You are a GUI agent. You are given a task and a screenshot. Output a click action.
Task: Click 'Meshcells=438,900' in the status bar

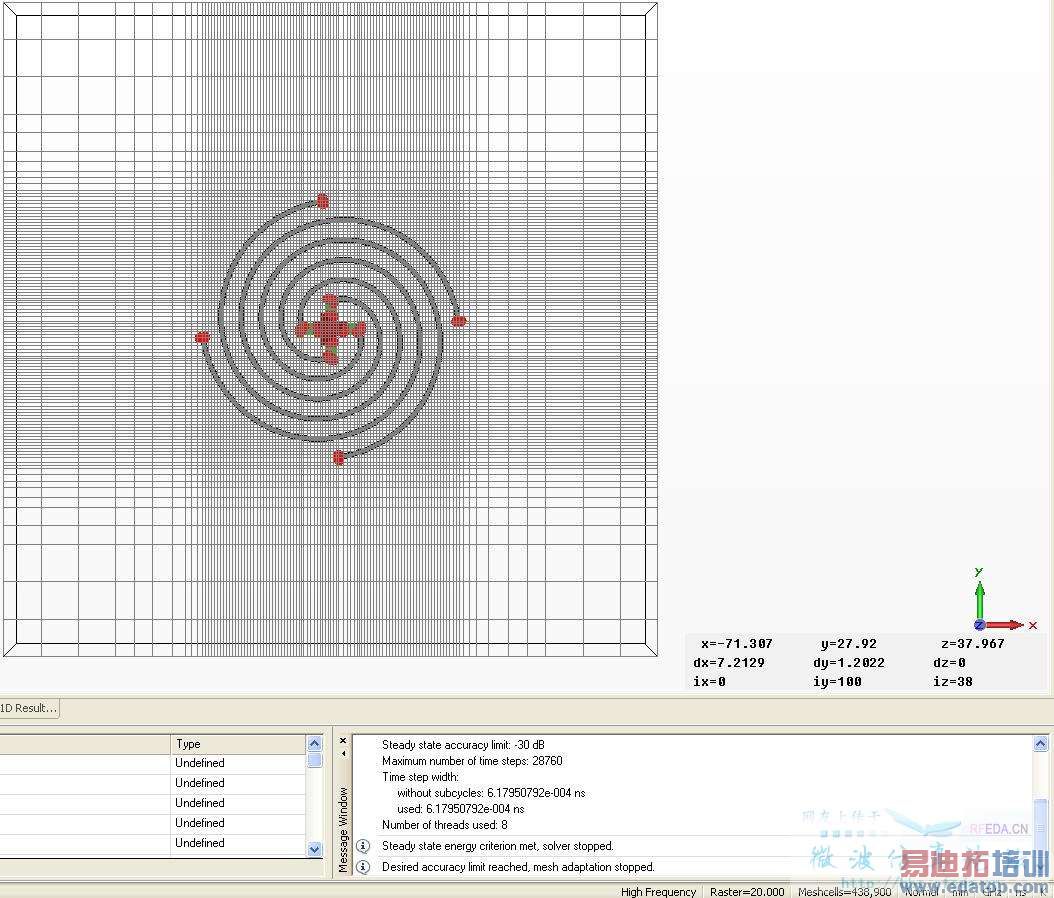point(844,891)
